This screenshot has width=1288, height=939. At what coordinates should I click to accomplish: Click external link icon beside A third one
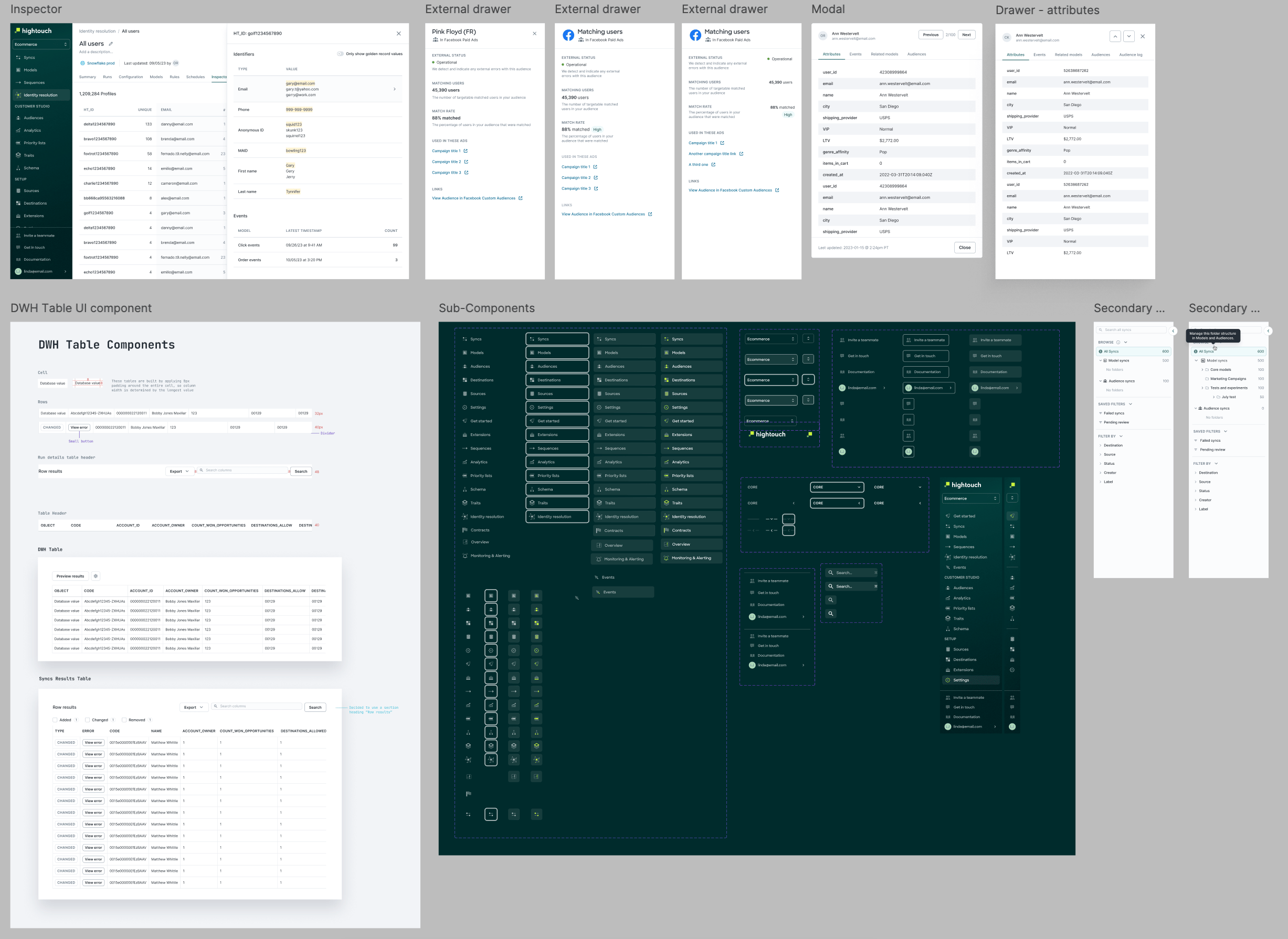pyautogui.click(x=713, y=165)
